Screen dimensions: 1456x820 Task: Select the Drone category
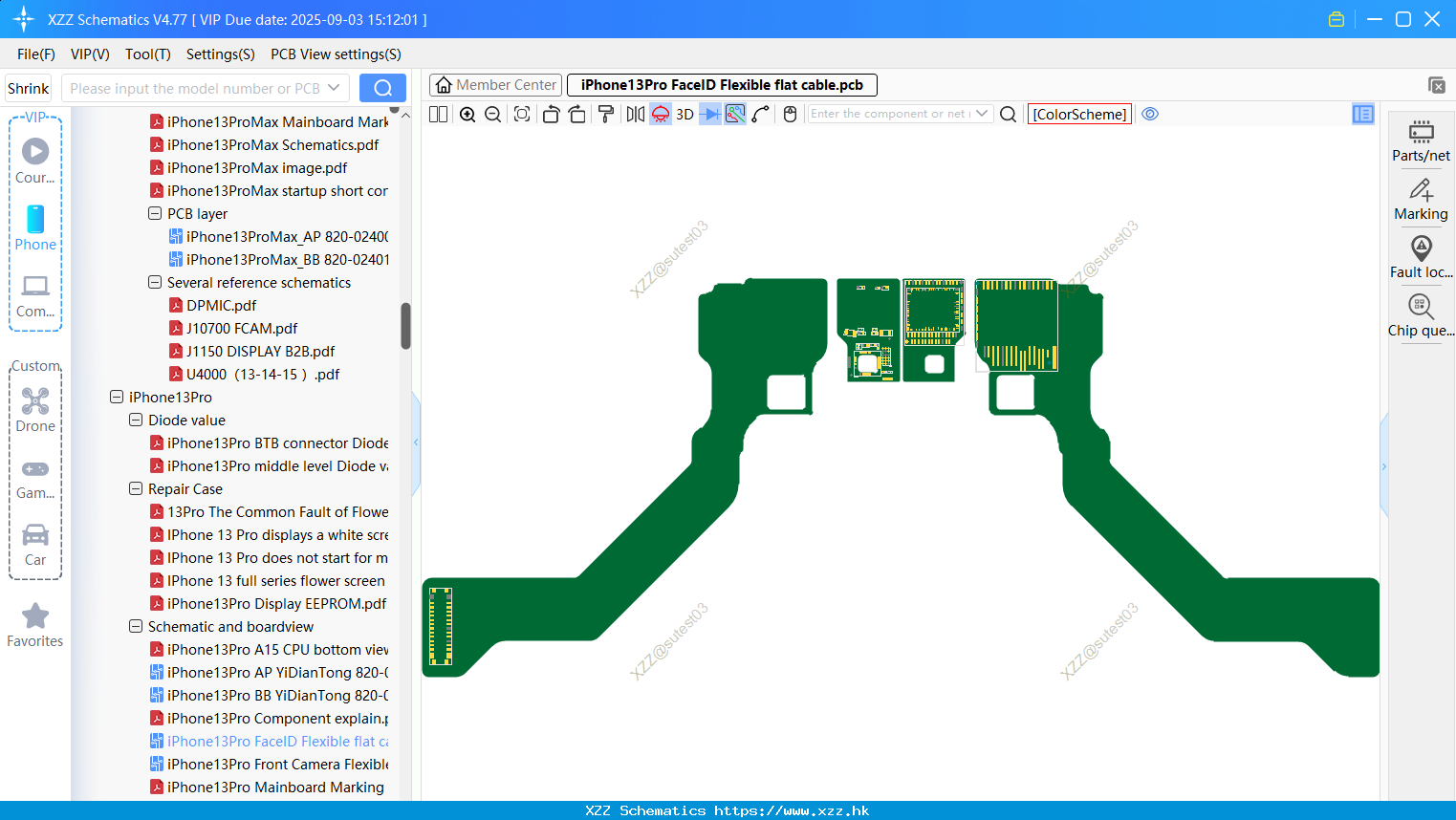click(35, 410)
